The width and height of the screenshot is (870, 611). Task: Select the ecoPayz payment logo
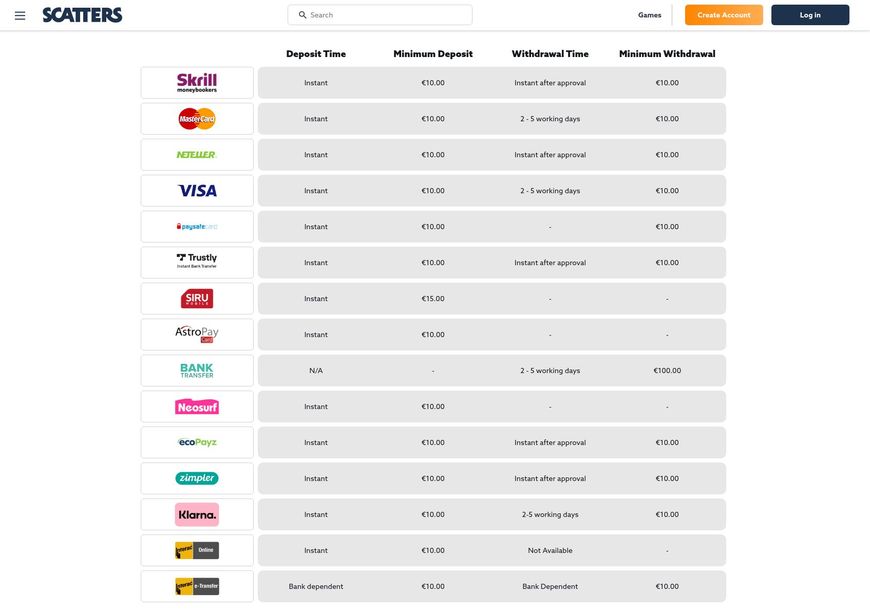197,442
